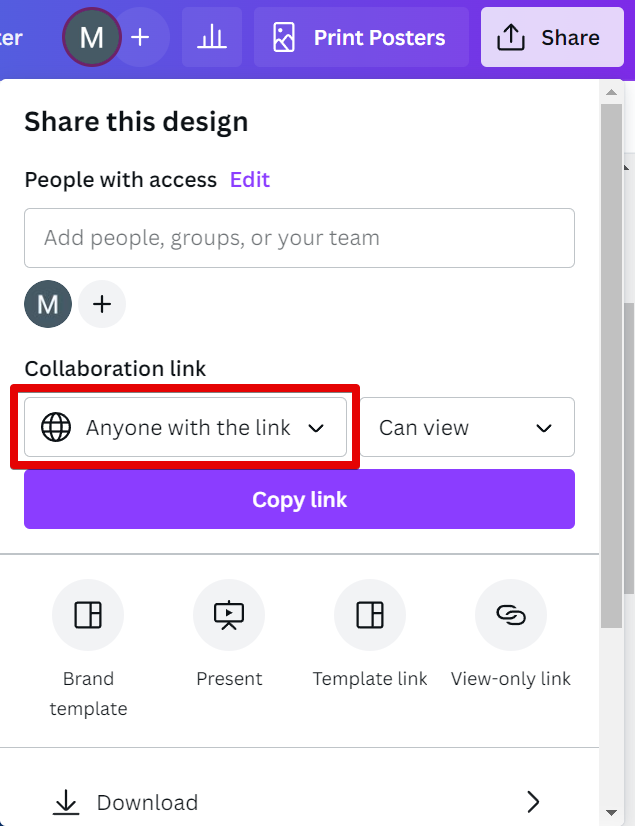
Task: Open the Brand template icon
Action: click(88, 615)
